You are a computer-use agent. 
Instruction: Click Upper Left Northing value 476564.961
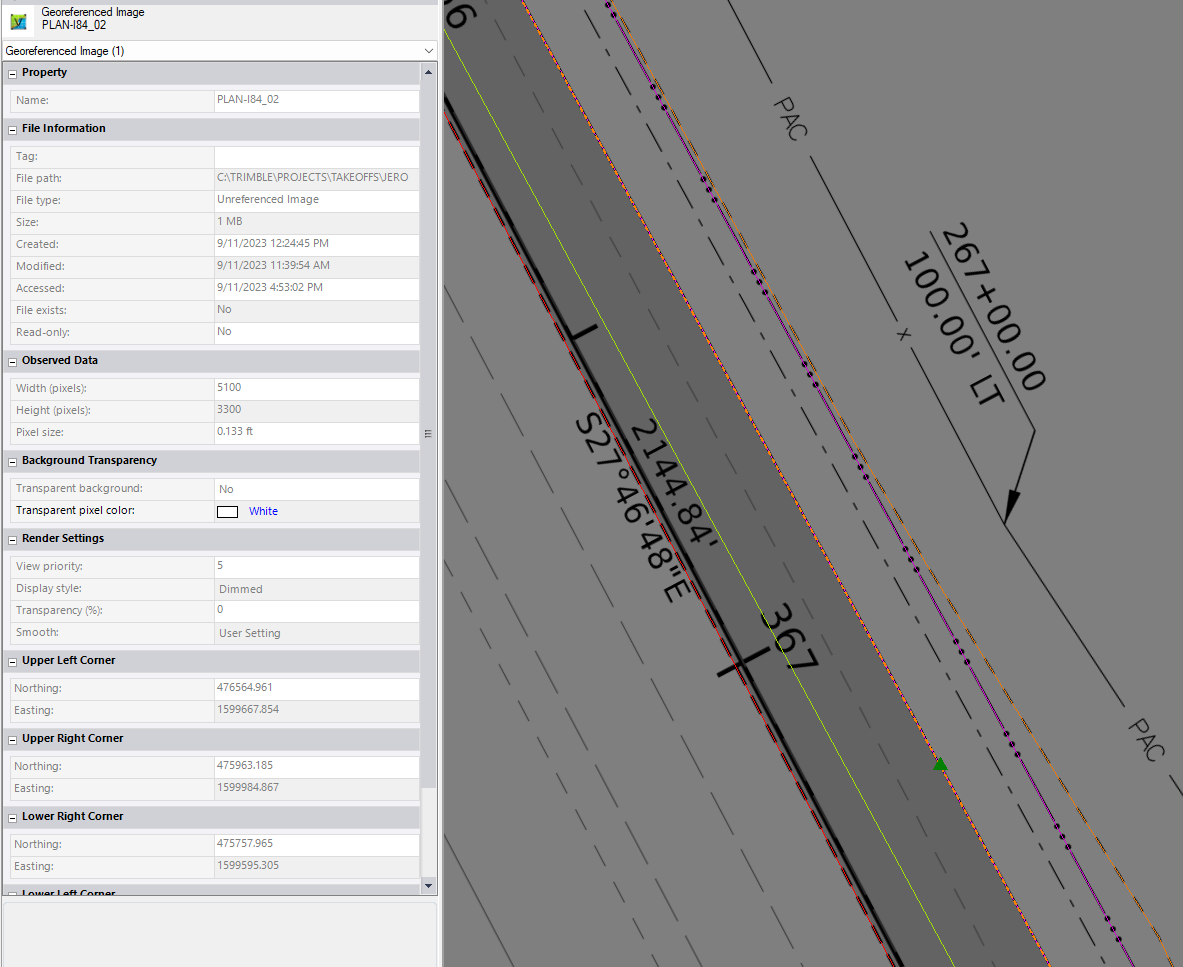[x=317, y=688]
